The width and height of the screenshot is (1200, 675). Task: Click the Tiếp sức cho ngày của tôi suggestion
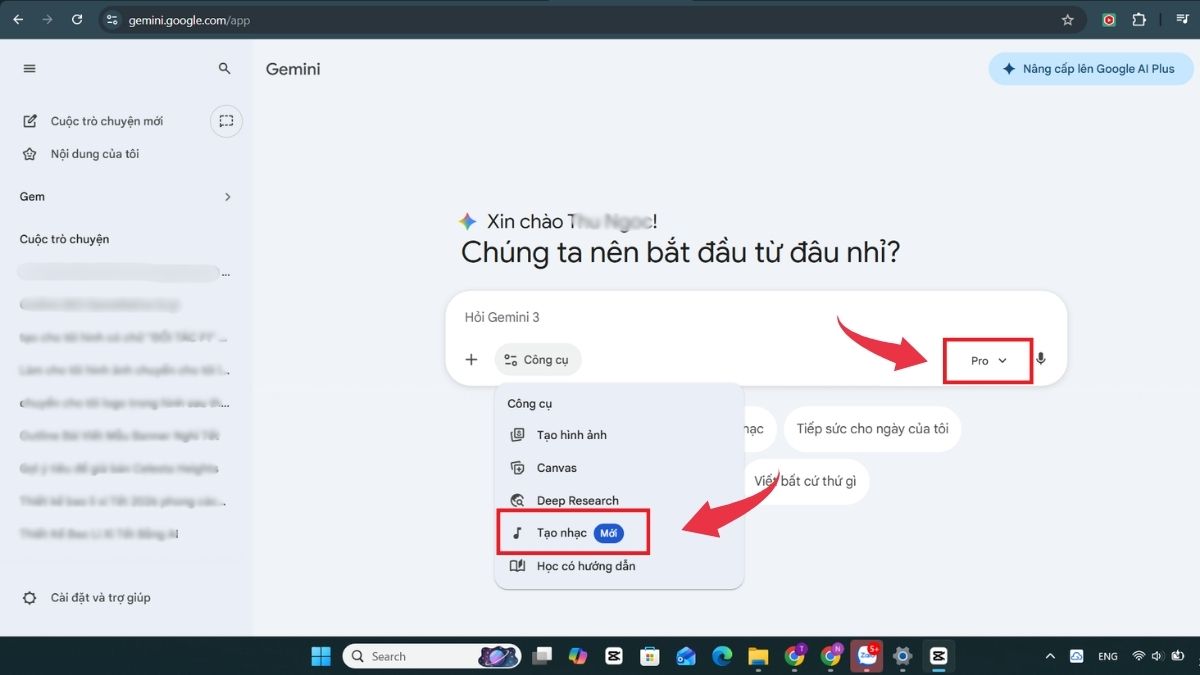pos(872,428)
